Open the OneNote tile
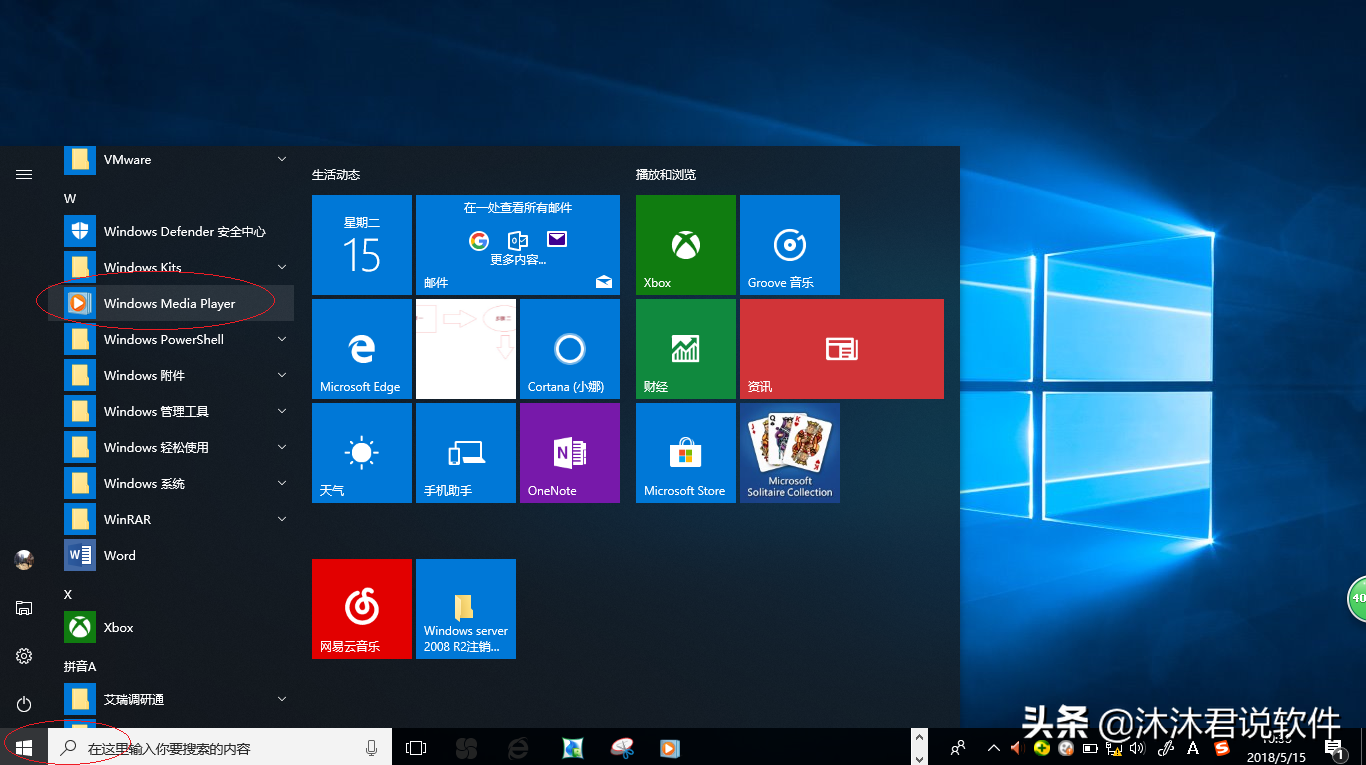 (x=569, y=453)
